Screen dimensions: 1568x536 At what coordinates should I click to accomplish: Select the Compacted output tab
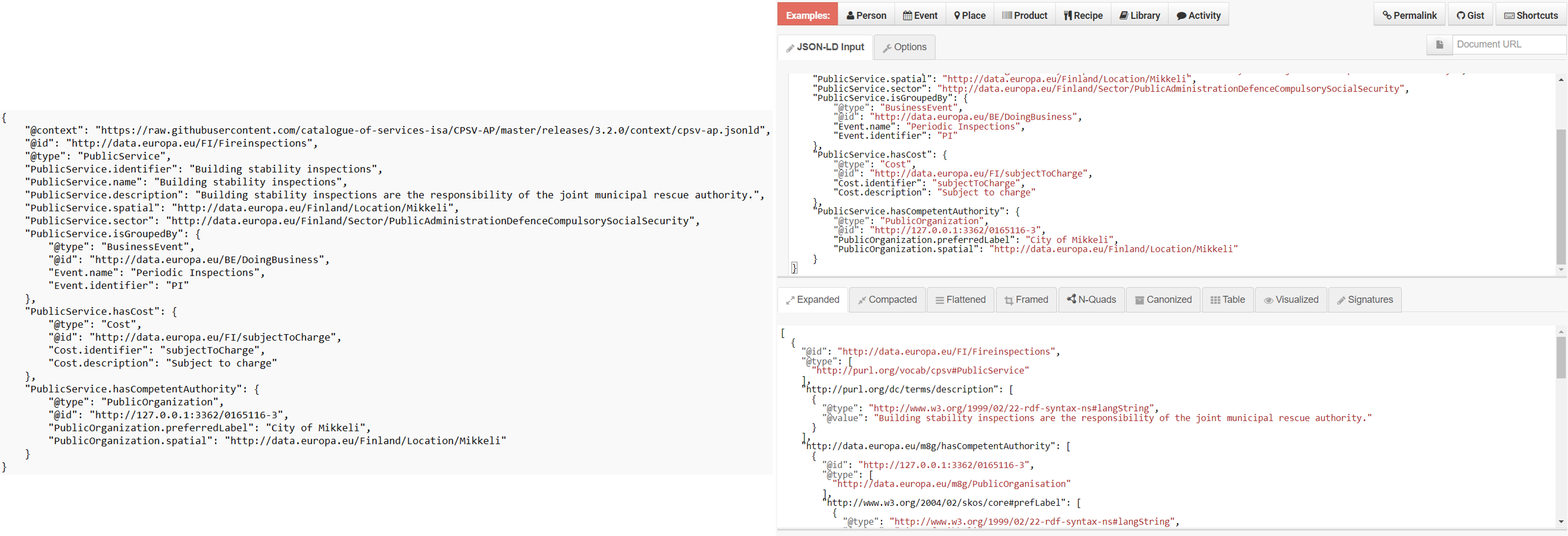point(887,299)
